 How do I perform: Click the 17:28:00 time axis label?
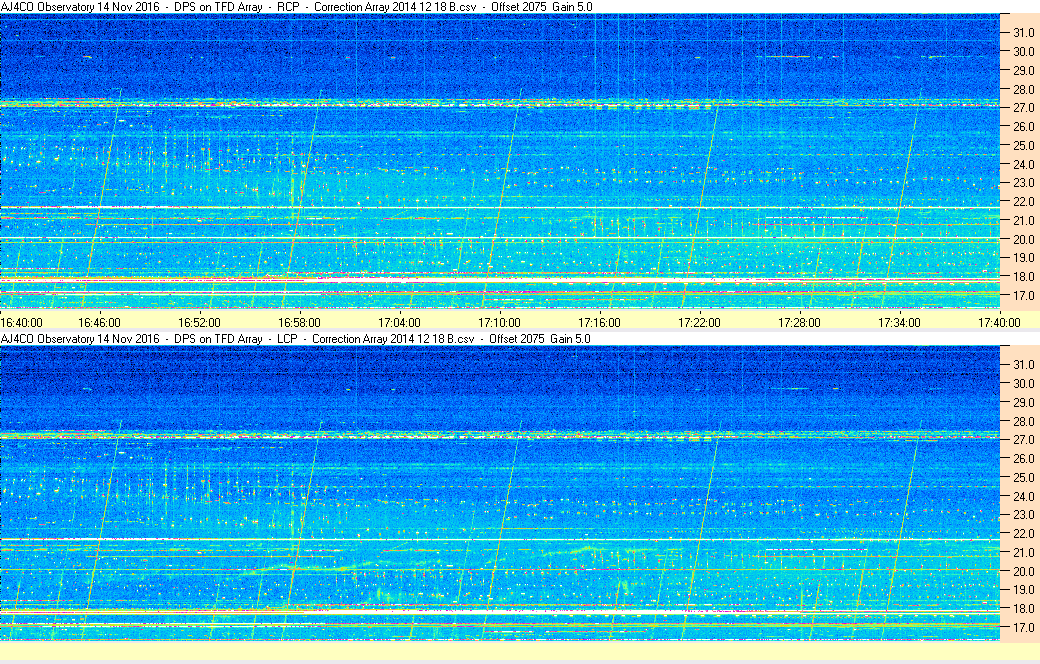tap(799, 323)
